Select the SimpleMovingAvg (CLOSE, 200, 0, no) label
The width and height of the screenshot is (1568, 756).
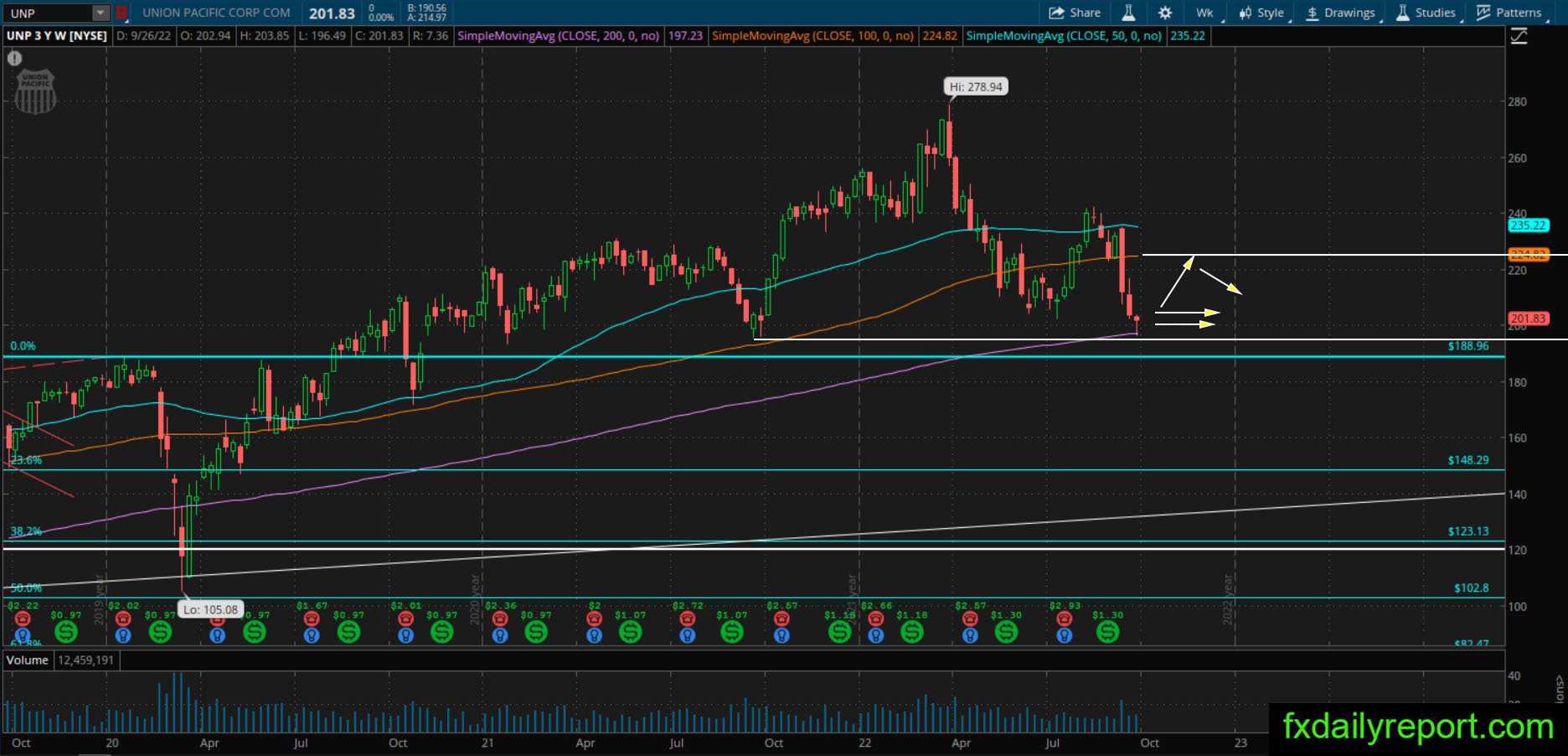[x=558, y=36]
